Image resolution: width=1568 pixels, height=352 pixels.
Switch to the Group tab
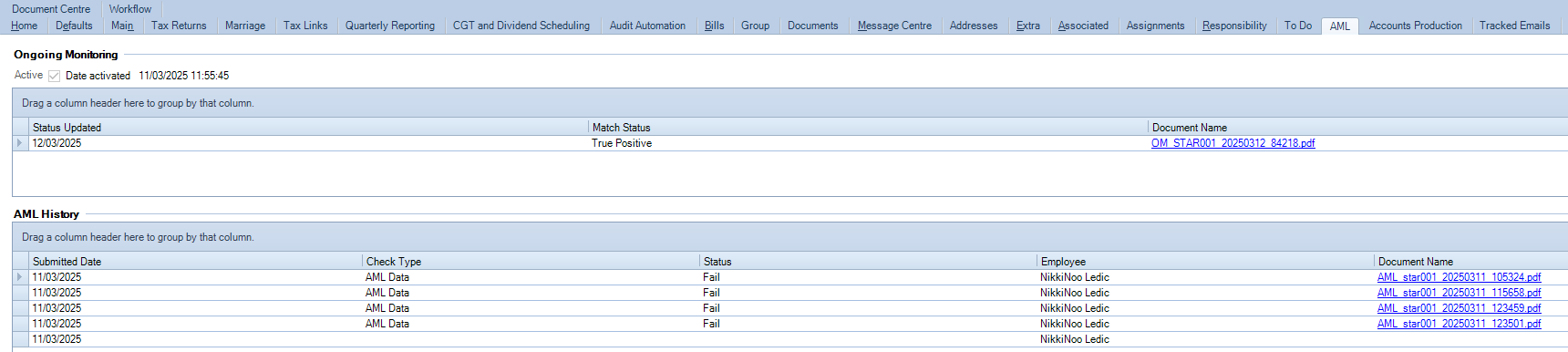click(755, 26)
